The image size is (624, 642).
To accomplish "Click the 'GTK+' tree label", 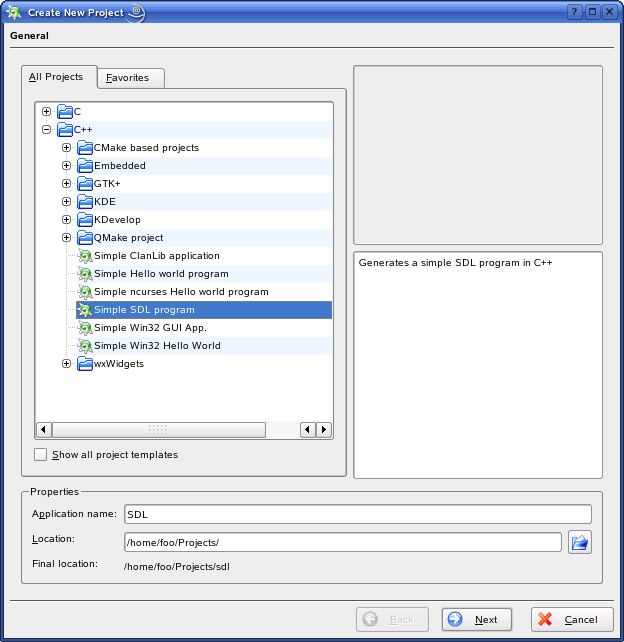I will (107, 184).
